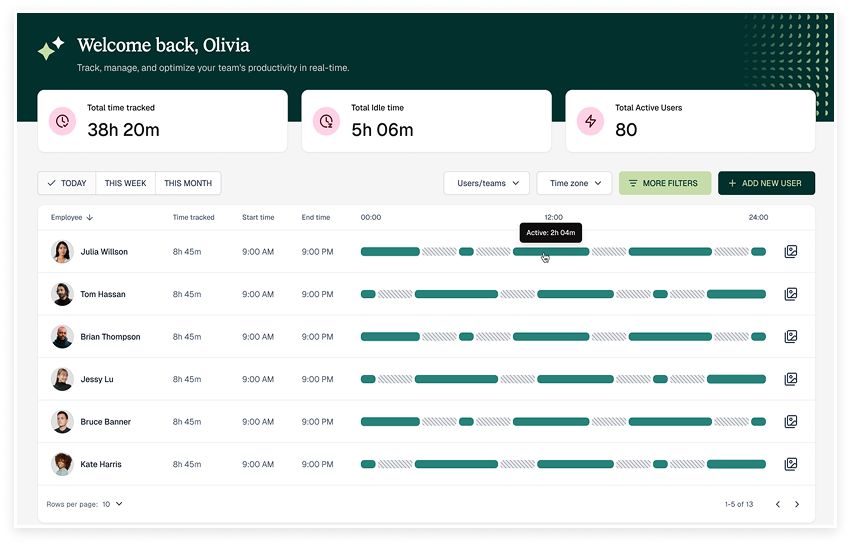
Task: Switch range to THIS MONTH
Action: 188,183
